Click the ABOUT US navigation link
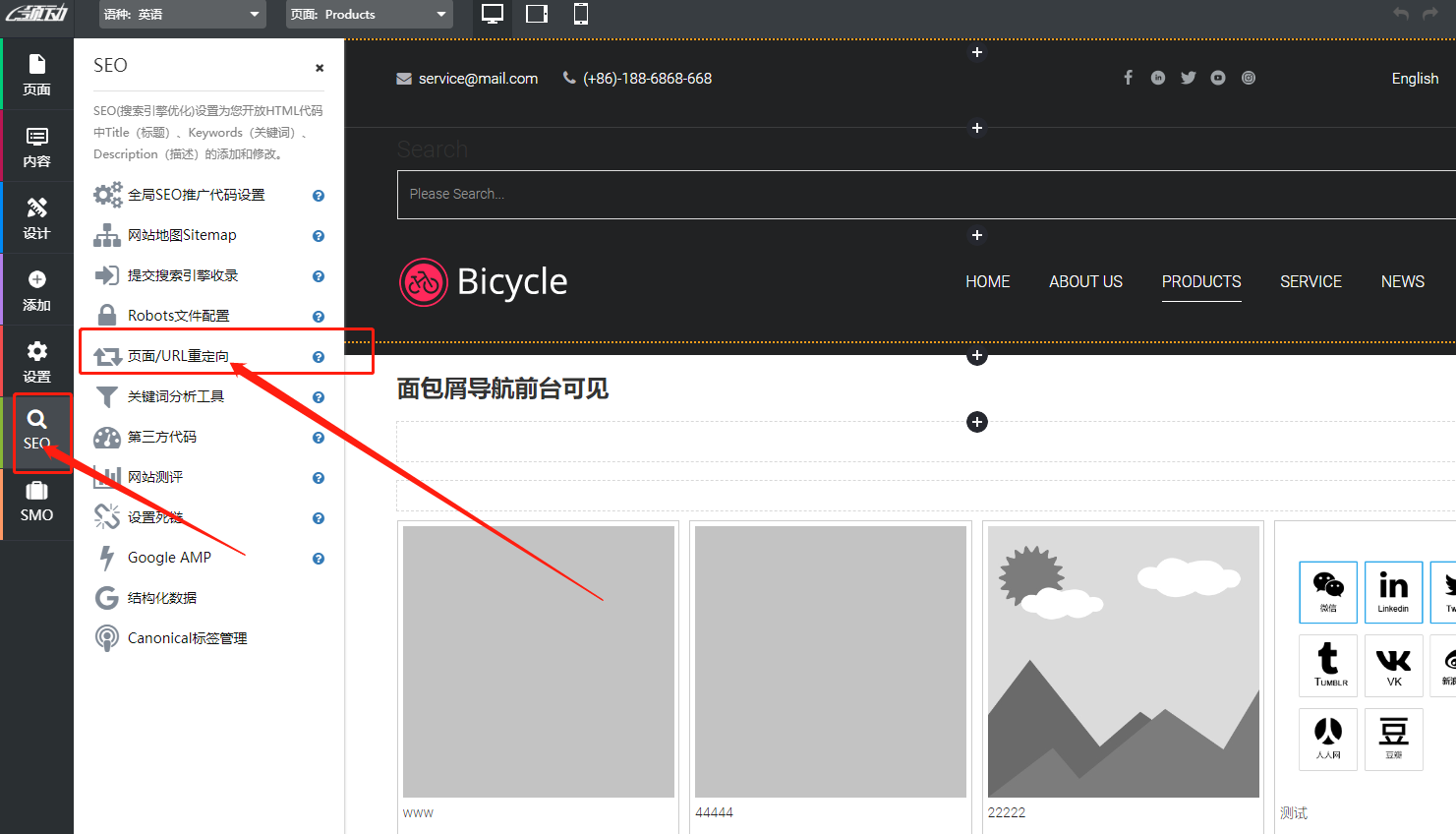Screen dimensions: 1456x834 [1085, 281]
